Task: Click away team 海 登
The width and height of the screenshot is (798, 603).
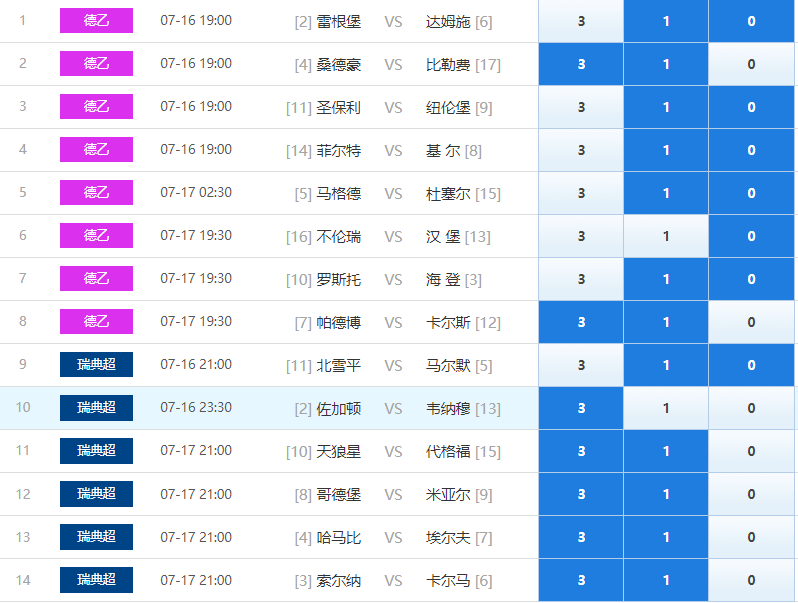Action: pyautogui.click(x=443, y=279)
